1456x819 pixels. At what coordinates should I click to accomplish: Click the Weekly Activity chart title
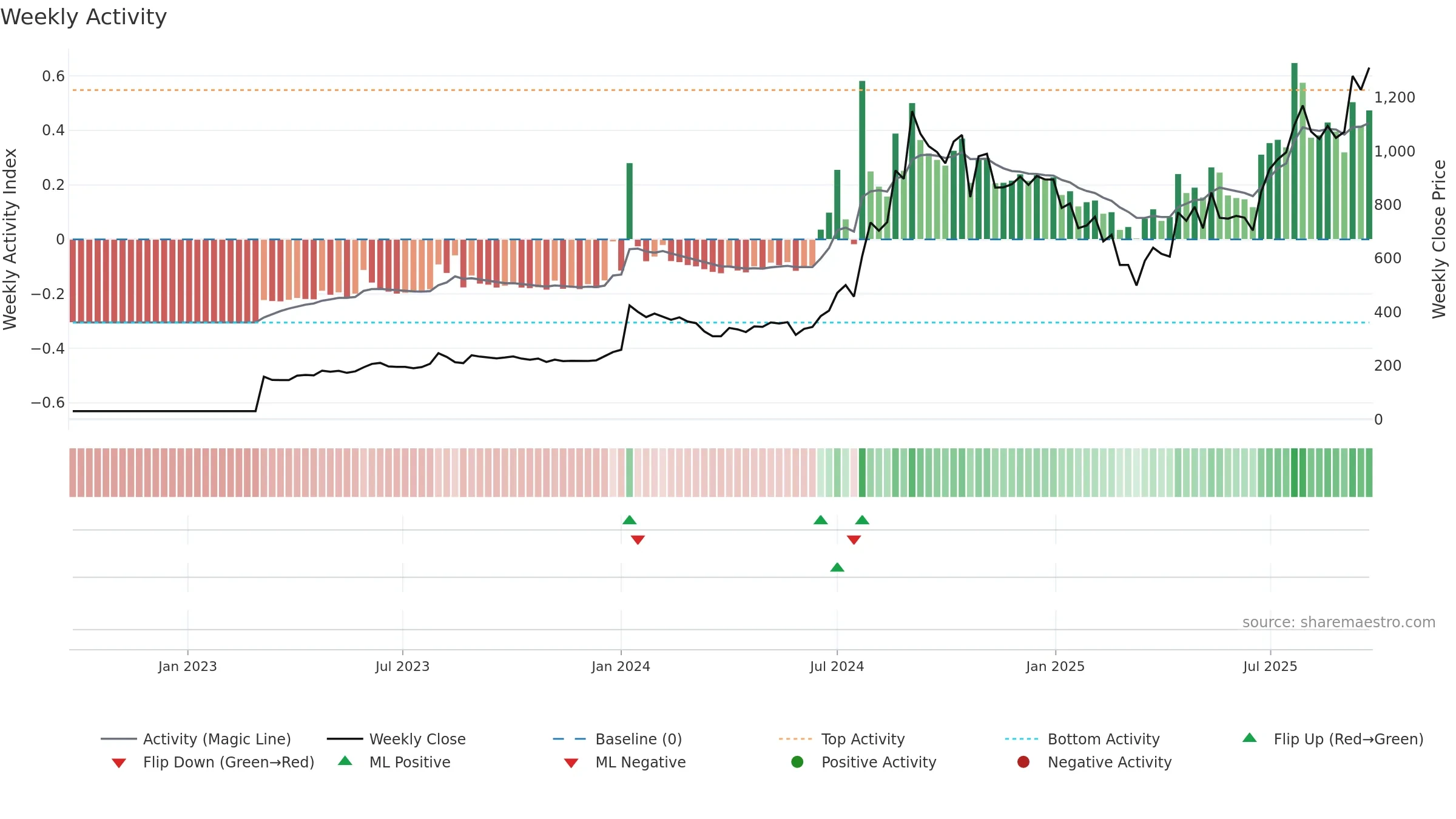(84, 17)
